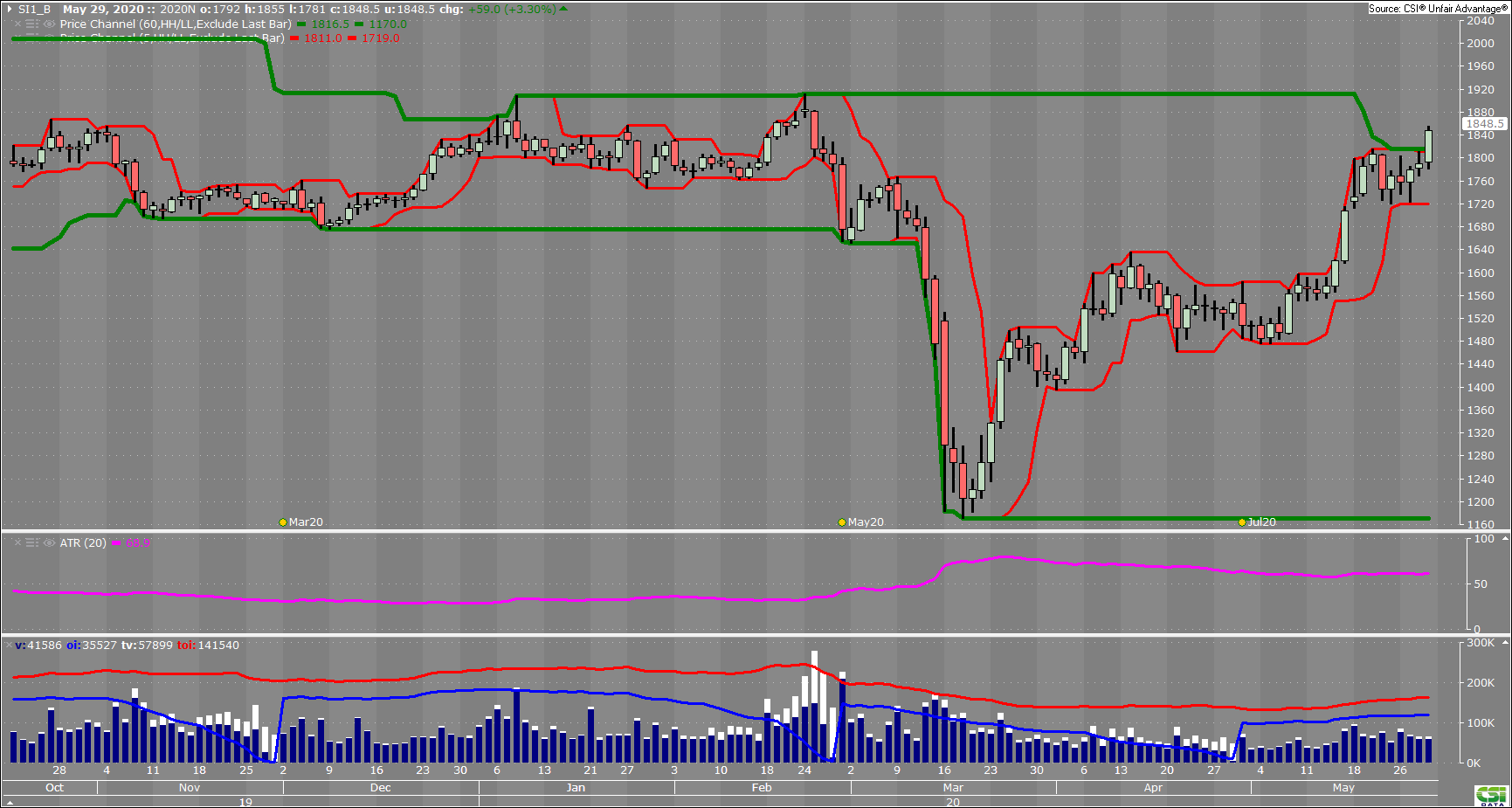Click the Source: CSI Unfair Advantage text

[x=1437, y=9]
